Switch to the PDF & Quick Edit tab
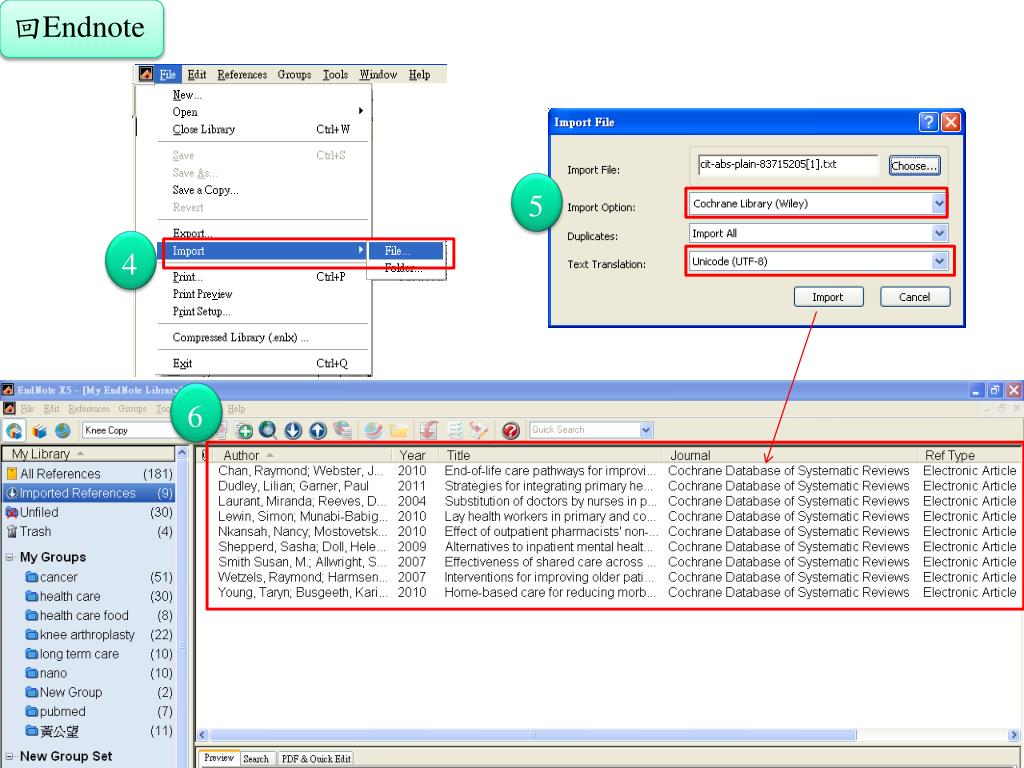The height and width of the screenshot is (768, 1024). 316,759
